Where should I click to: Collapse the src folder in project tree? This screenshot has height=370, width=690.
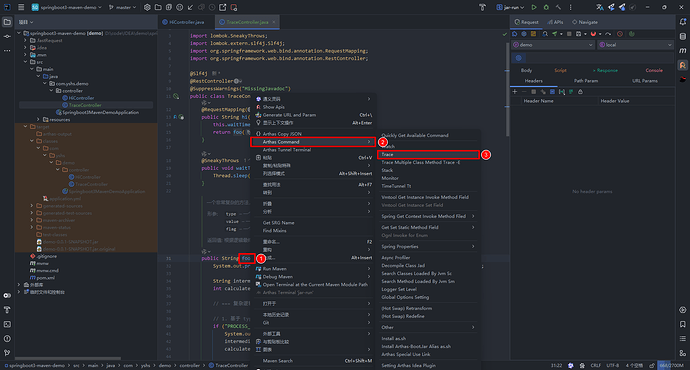26,62
